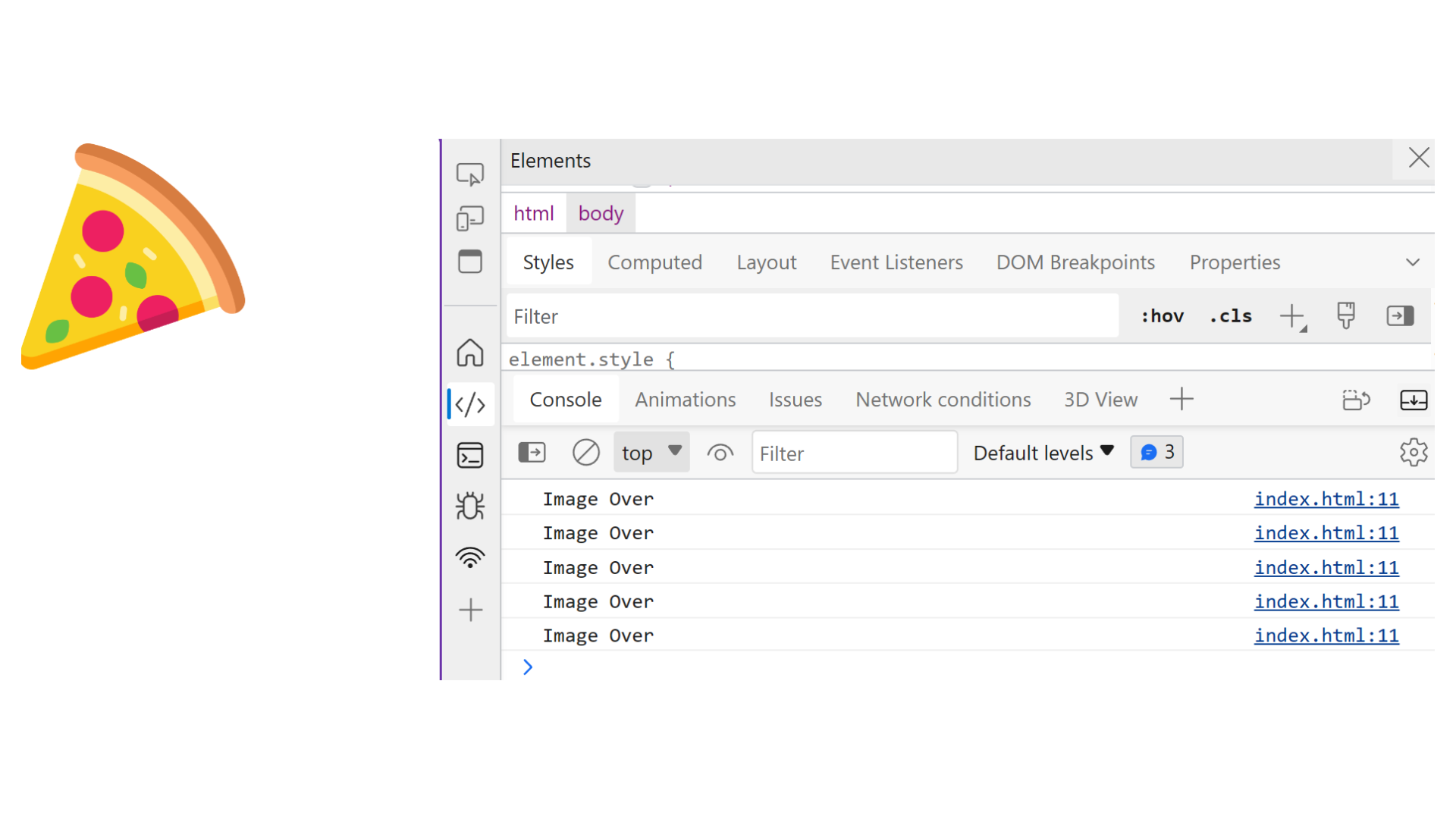Click the index.html:11 link
Image resolution: width=1456 pixels, height=819 pixels.
click(x=1327, y=499)
